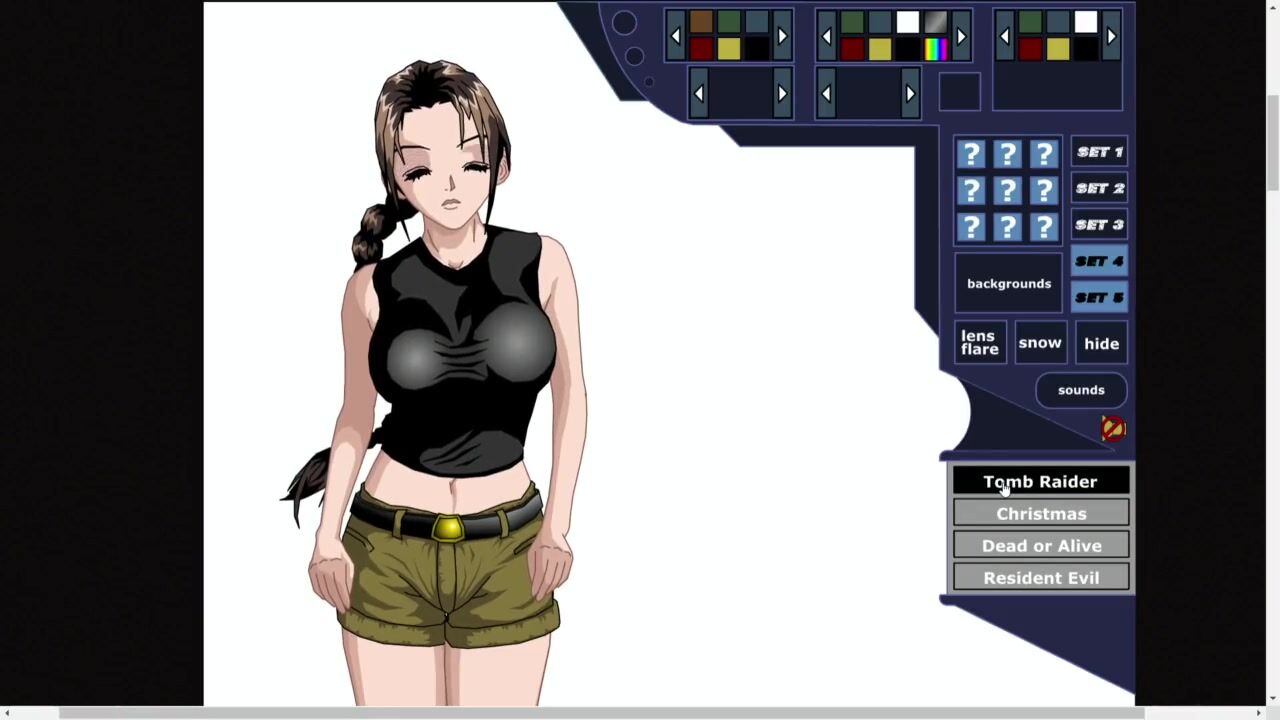The image size is (1280, 720).
Task: Click the medium round button on the panel corner
Action: (x=634, y=57)
